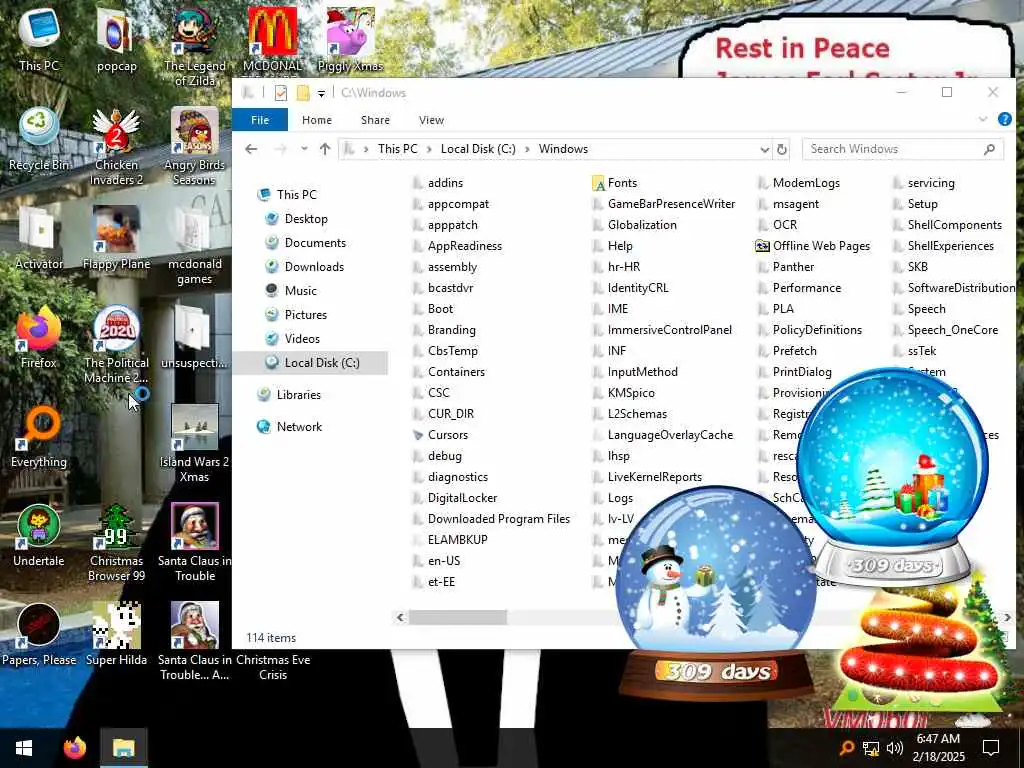Select Network in the navigation pane

299,426
